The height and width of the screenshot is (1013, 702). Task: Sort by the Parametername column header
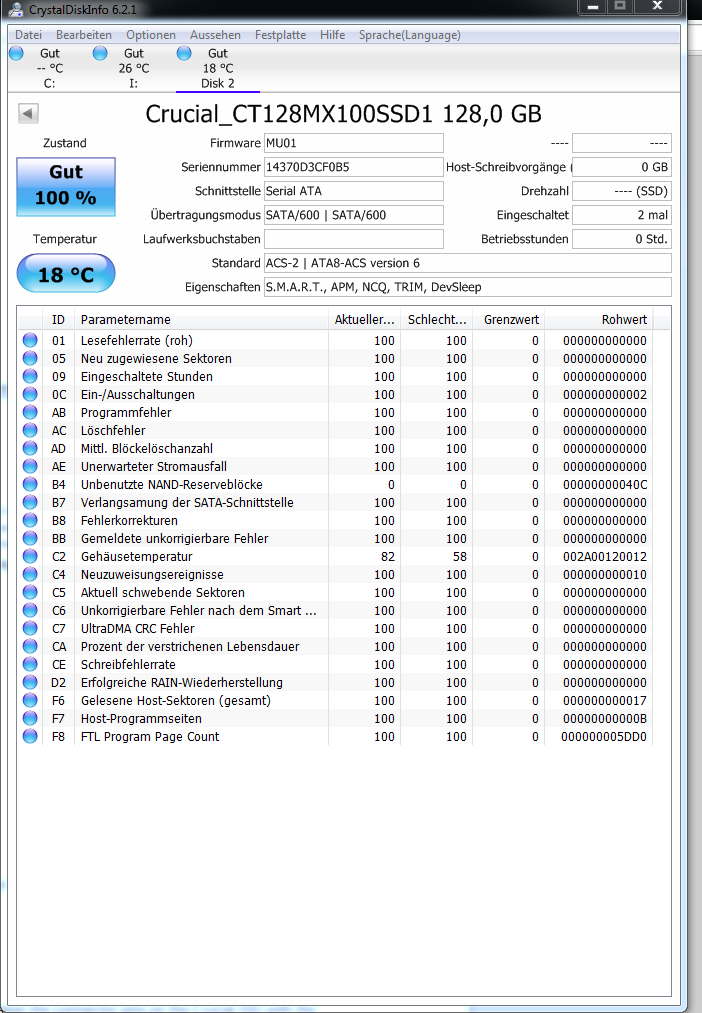[201, 320]
